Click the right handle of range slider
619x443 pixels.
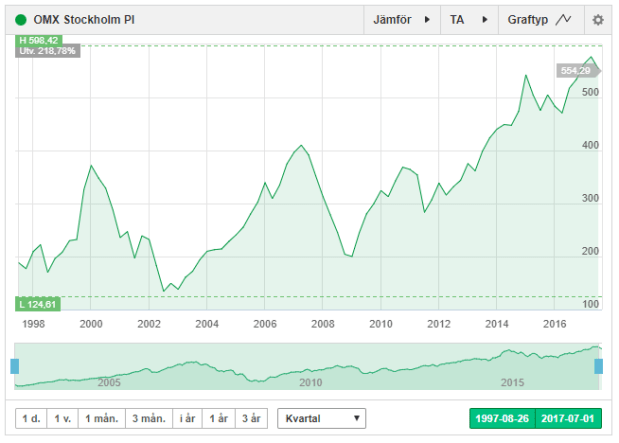click(598, 366)
